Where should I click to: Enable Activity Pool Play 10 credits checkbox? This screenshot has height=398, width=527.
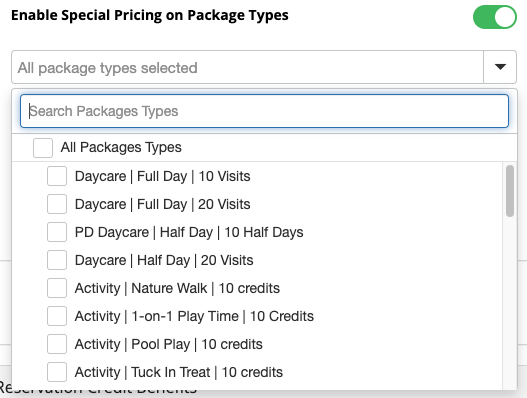point(57,344)
